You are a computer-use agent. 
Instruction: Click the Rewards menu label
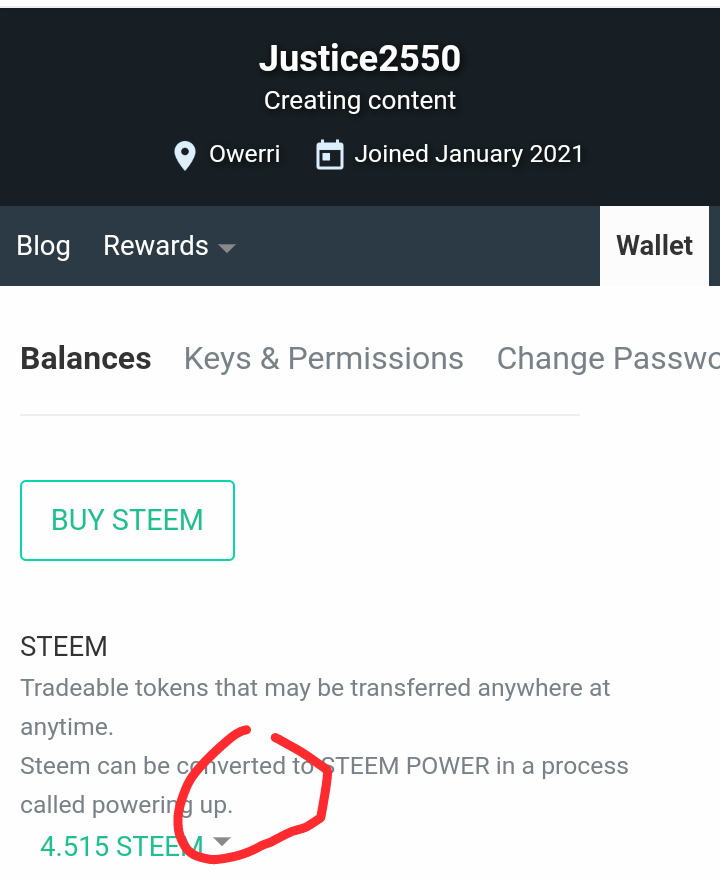[156, 246]
